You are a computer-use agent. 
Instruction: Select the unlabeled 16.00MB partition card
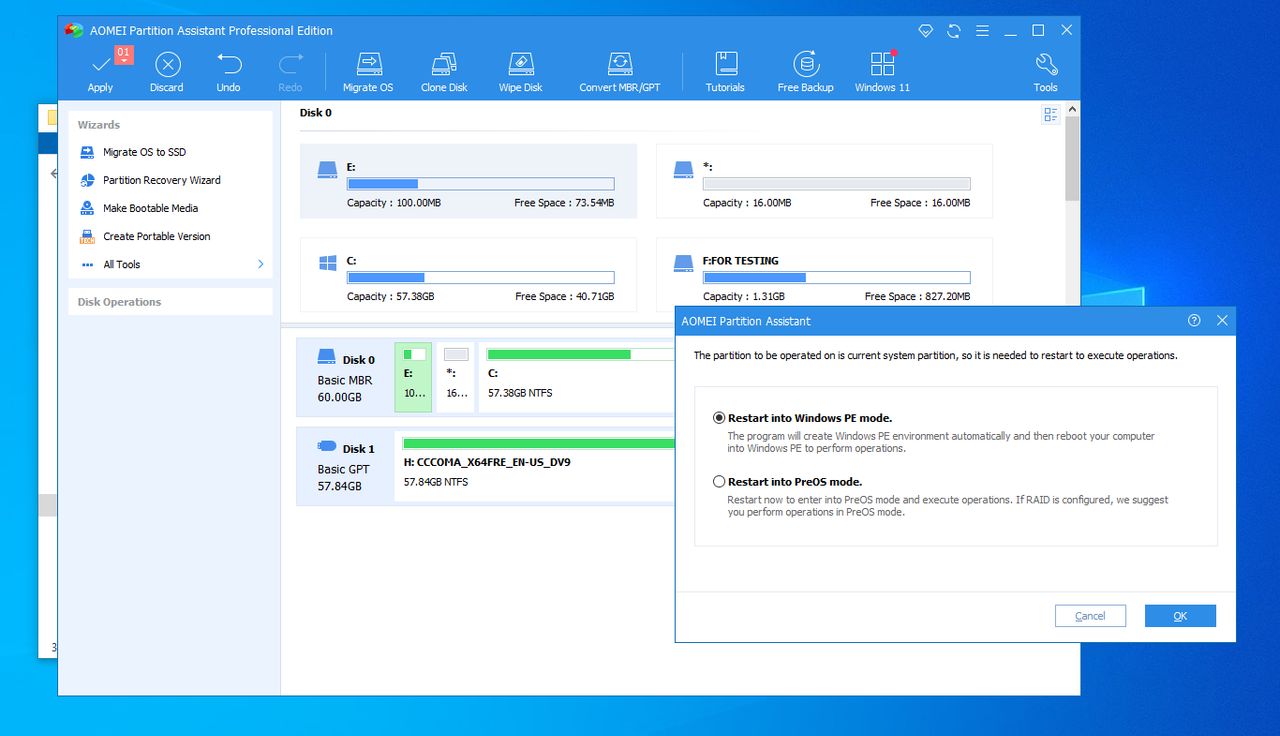point(824,181)
